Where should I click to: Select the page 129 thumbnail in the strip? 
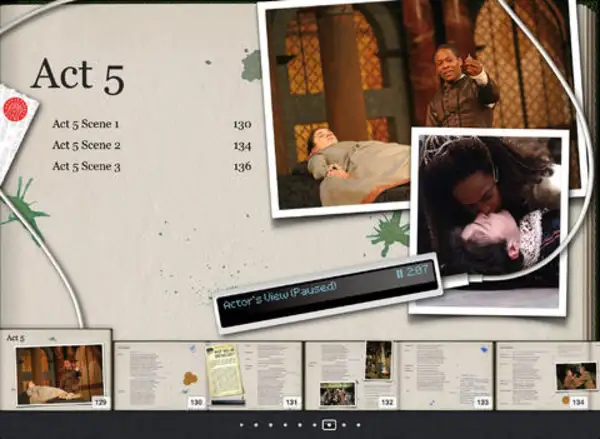pos(56,369)
